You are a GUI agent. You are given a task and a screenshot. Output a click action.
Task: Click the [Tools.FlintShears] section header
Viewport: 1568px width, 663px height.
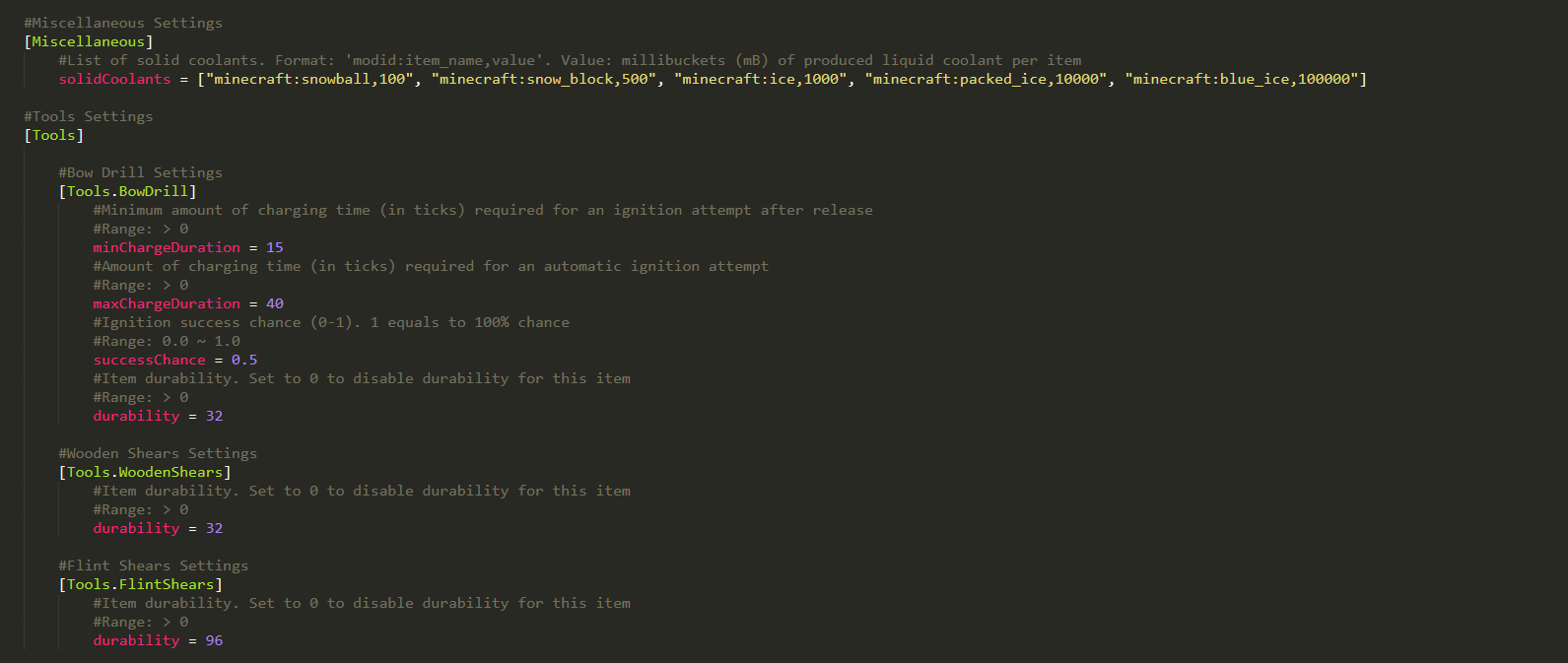coord(141,584)
